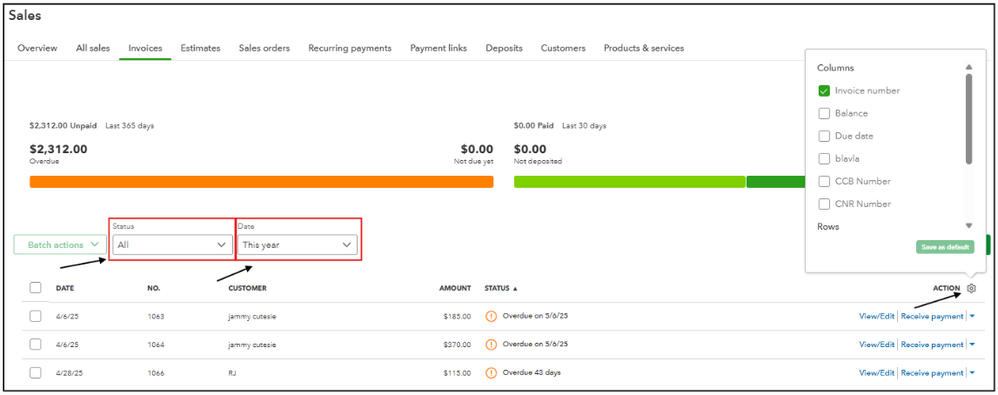Go to the Customers tab
This screenshot has height=395, width=998.
563,48
